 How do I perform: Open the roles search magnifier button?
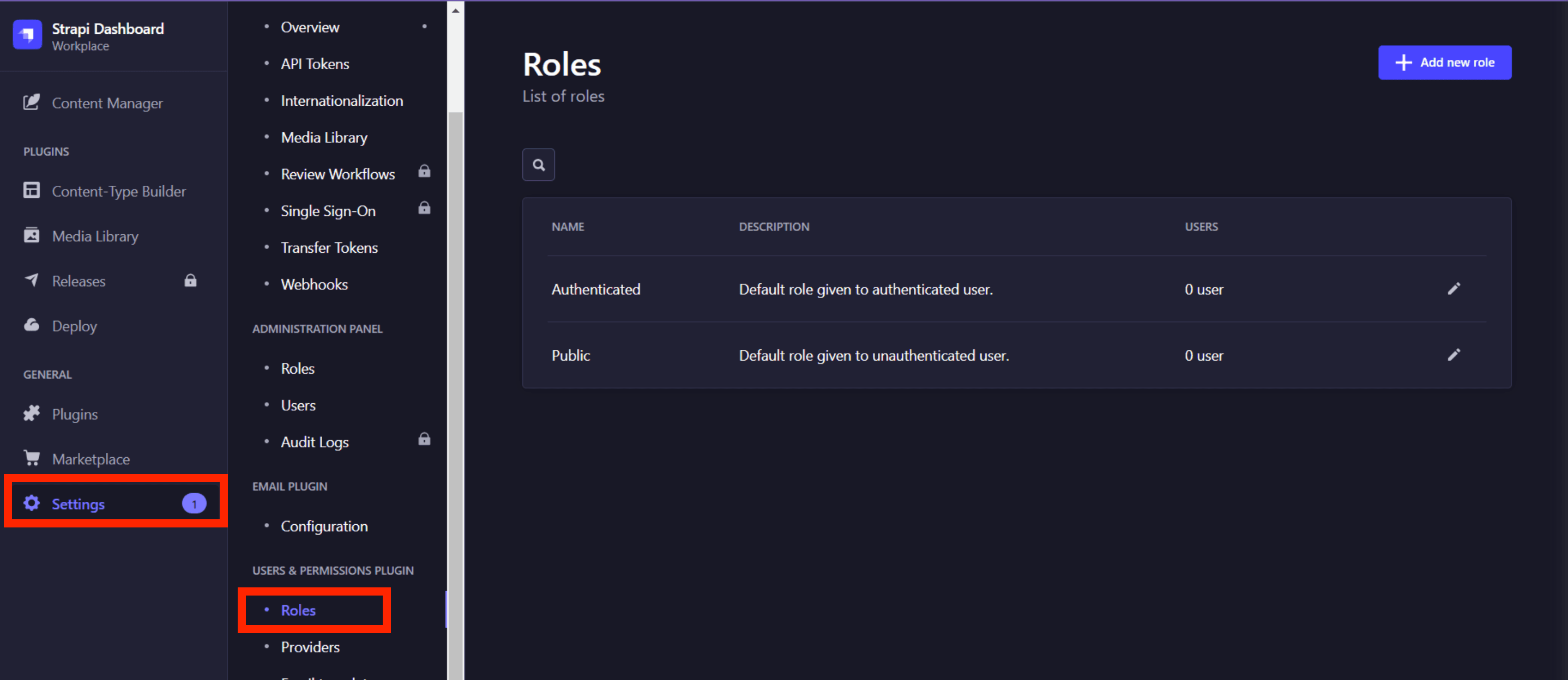coord(539,165)
